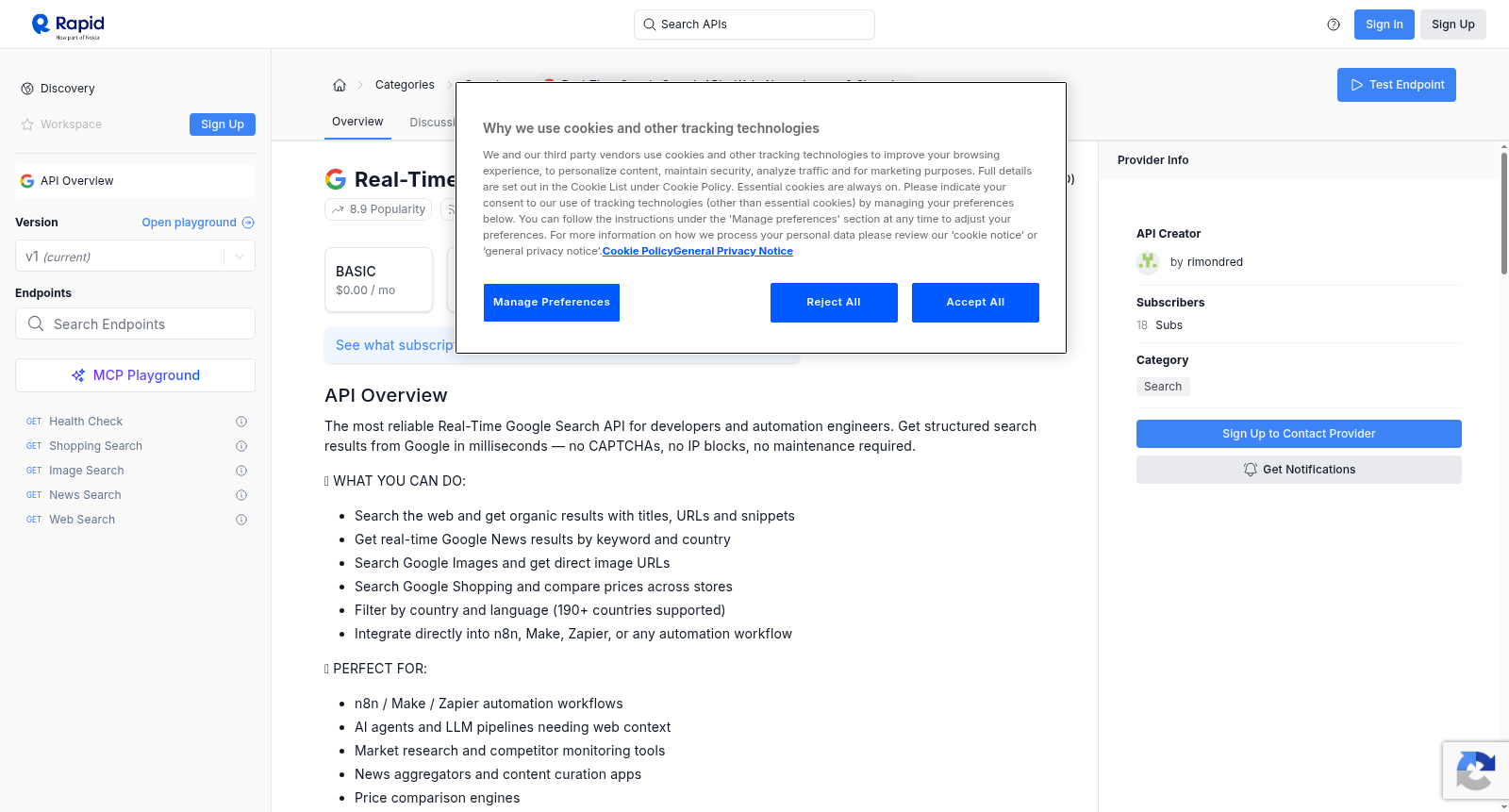Open the General Privacy Notice link

click(x=734, y=251)
